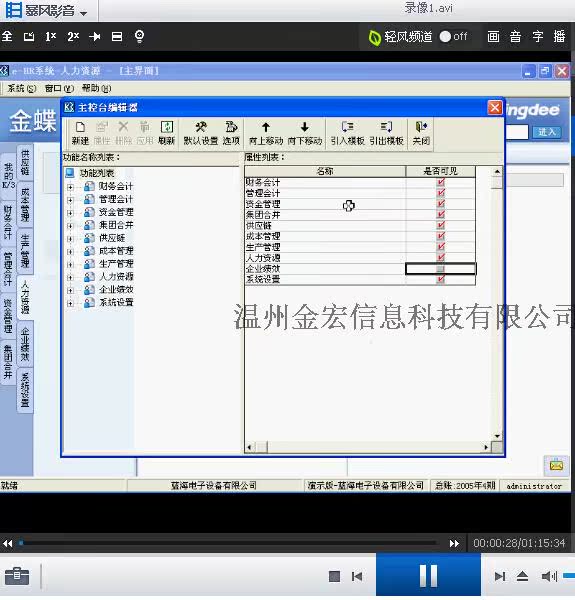This screenshot has height=600, width=575.
Task: Click 向上移动 move up arrow
Action: (266, 132)
